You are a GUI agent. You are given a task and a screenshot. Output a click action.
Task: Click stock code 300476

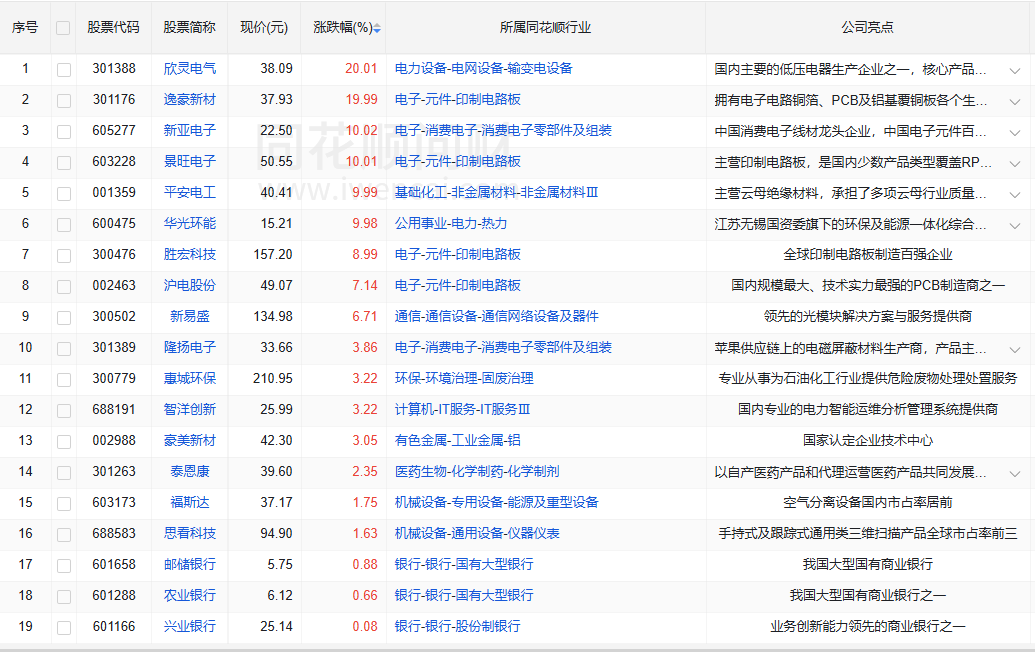pyautogui.click(x=114, y=254)
